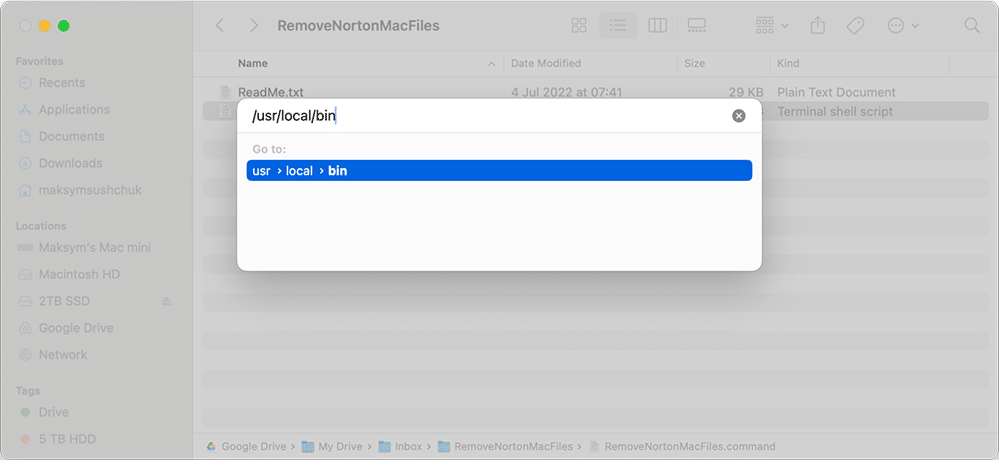Image resolution: width=999 pixels, height=461 pixels.
Task: Open the Group By options dropdown
Action: click(772, 25)
